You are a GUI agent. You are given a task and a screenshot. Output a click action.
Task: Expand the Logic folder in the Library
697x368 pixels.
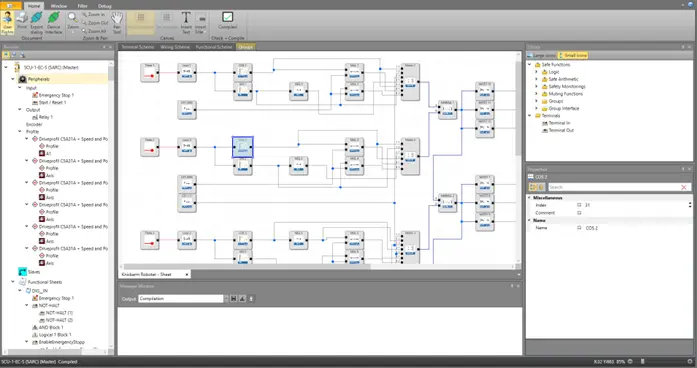(x=536, y=72)
